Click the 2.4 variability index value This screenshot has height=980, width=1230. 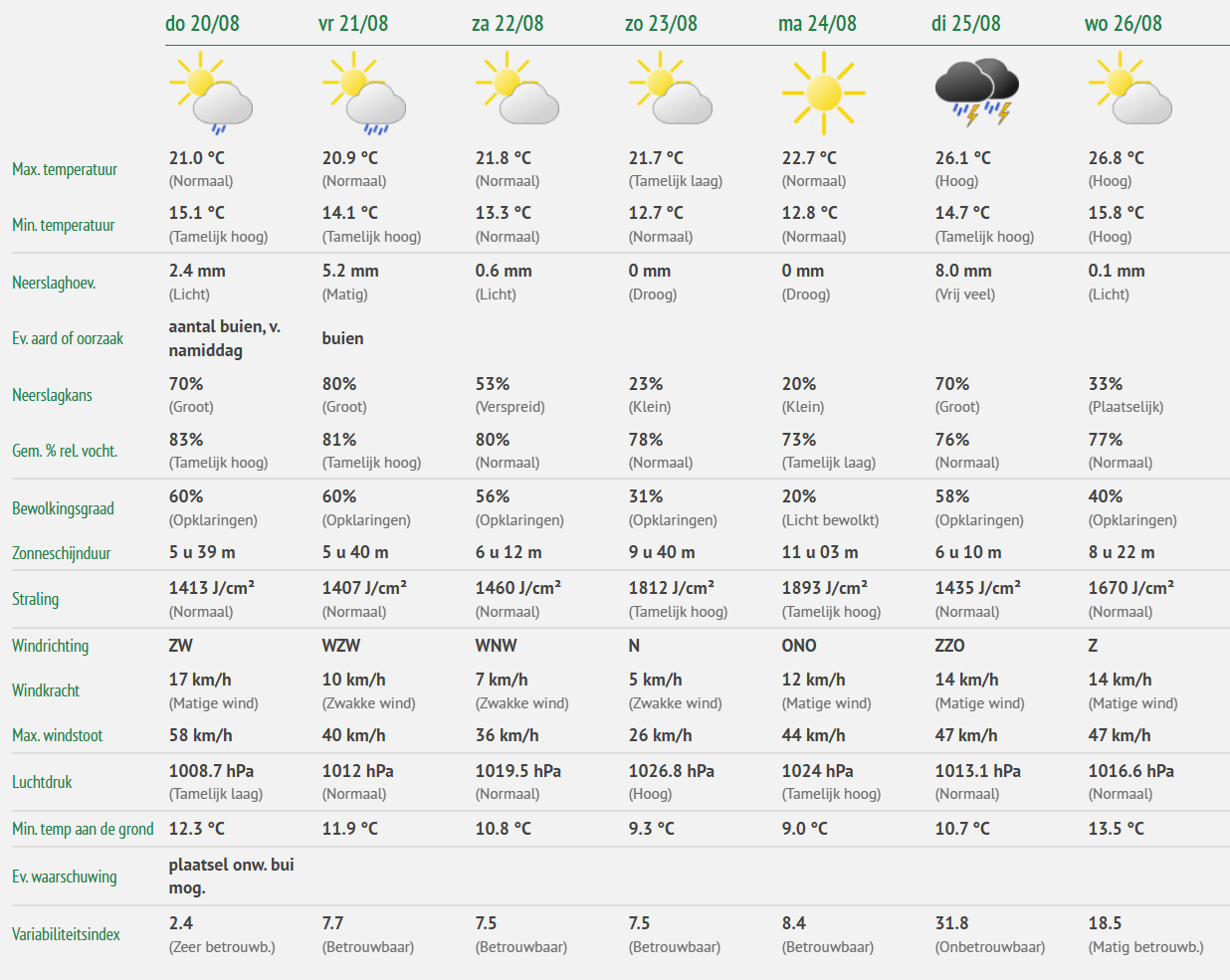tap(180, 923)
